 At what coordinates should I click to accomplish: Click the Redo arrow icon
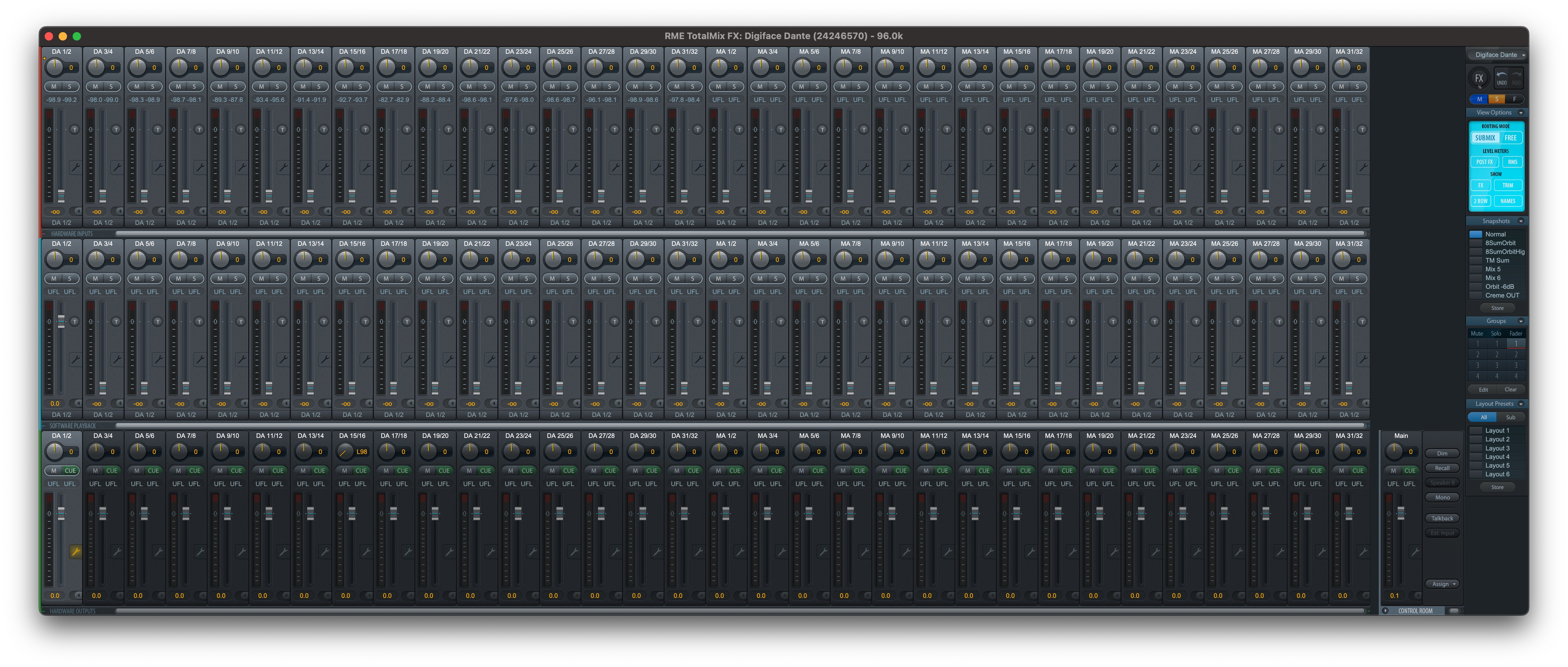tap(1516, 78)
